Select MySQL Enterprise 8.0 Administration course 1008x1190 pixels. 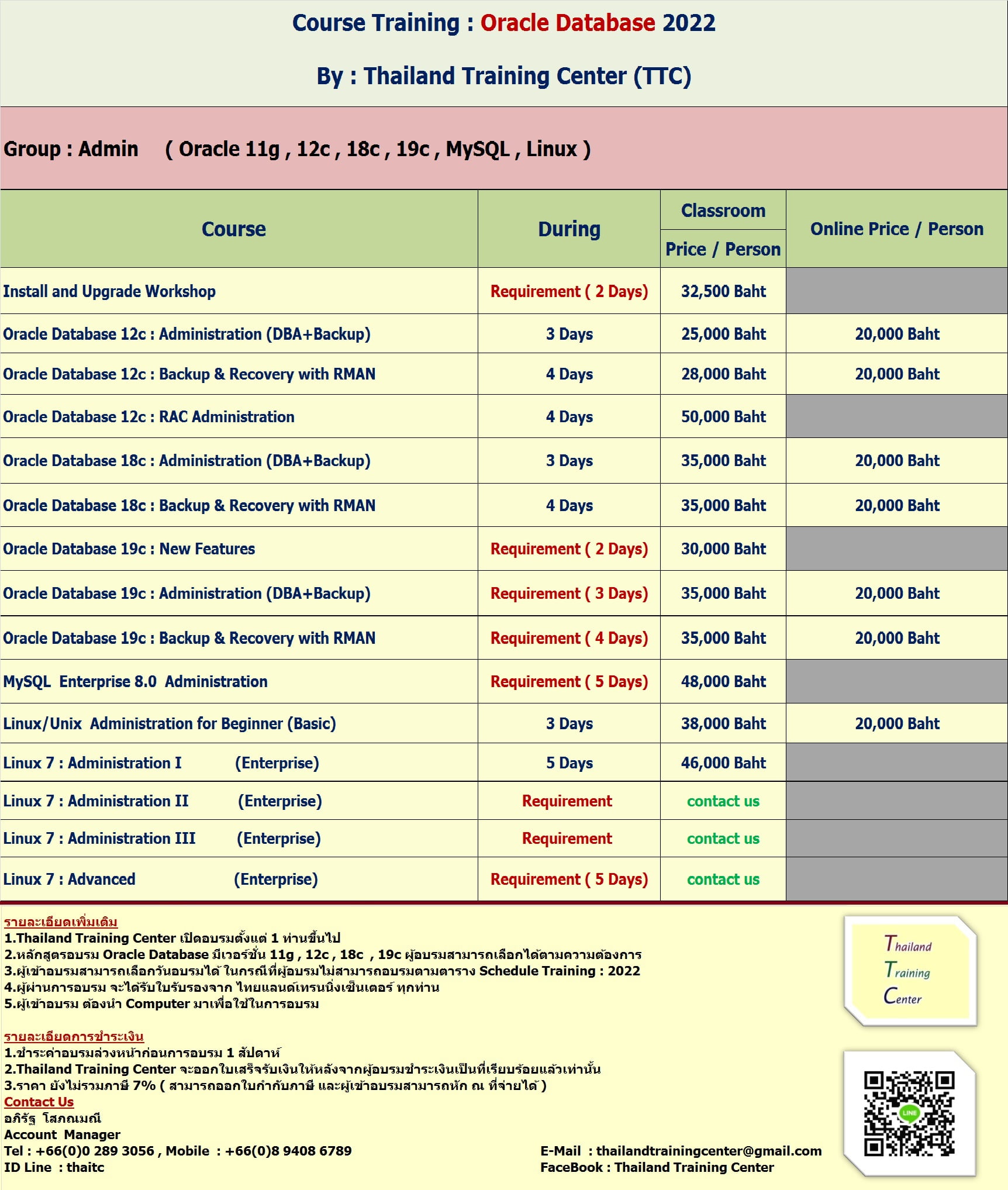[135, 681]
